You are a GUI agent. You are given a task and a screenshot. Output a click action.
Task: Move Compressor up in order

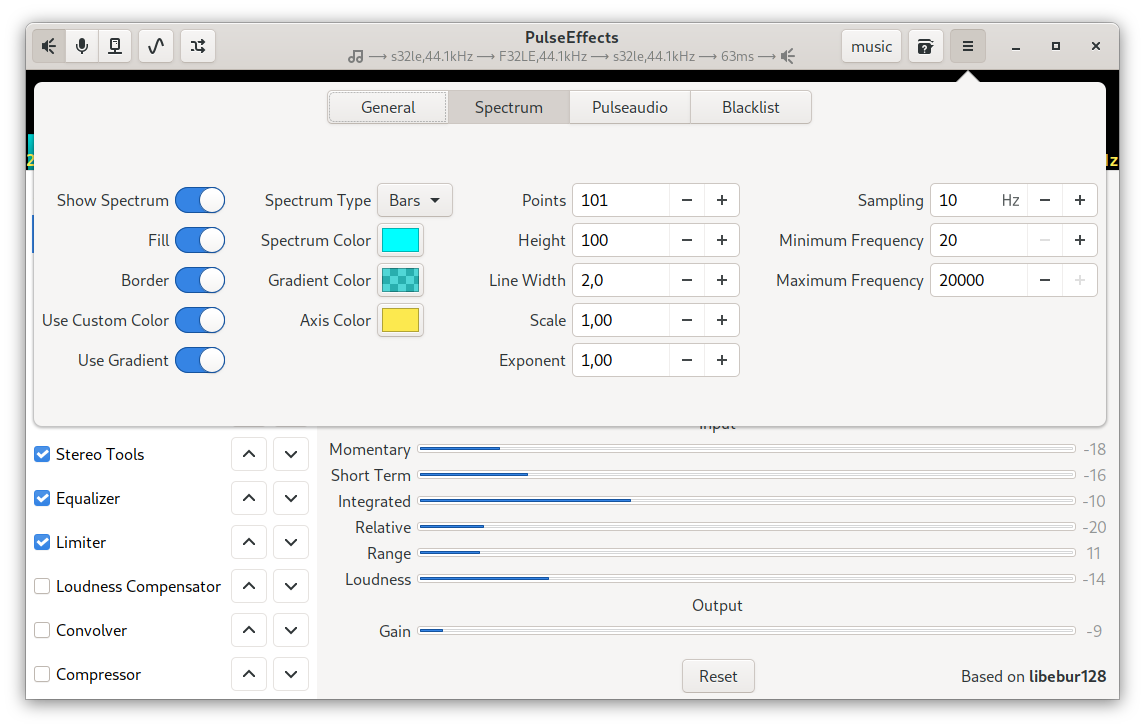249,674
